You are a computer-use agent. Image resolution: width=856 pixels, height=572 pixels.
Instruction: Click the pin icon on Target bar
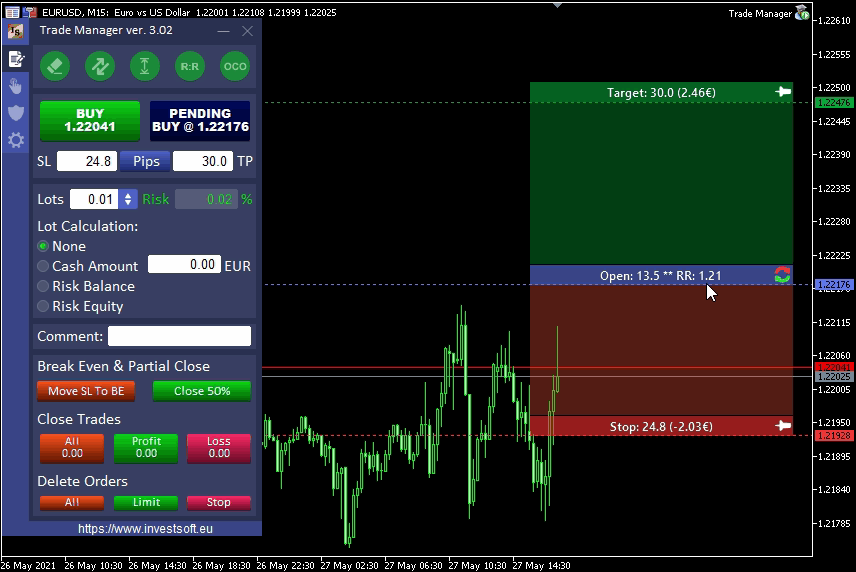tap(783, 92)
